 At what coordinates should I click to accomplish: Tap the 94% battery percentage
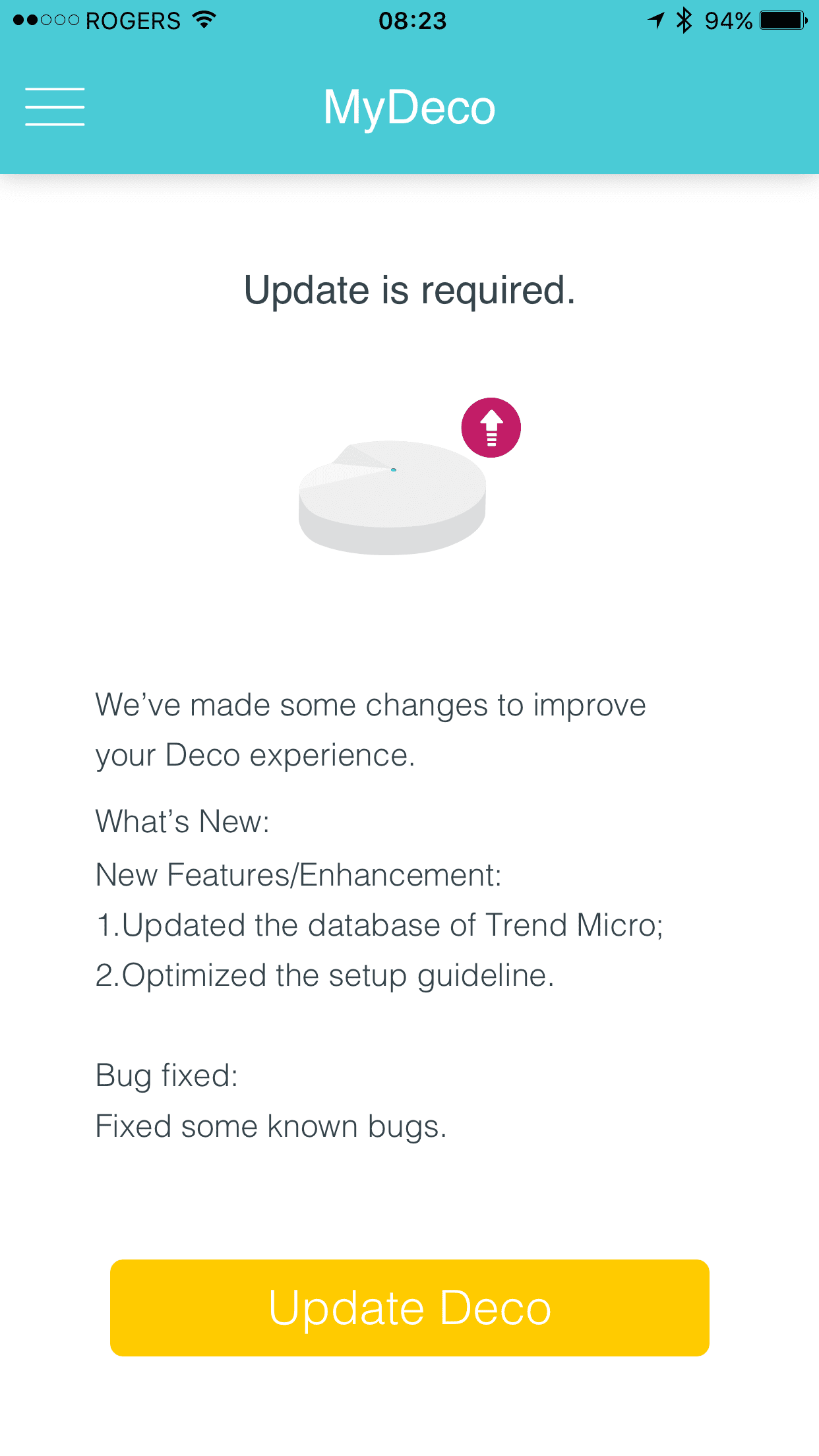pos(728,21)
